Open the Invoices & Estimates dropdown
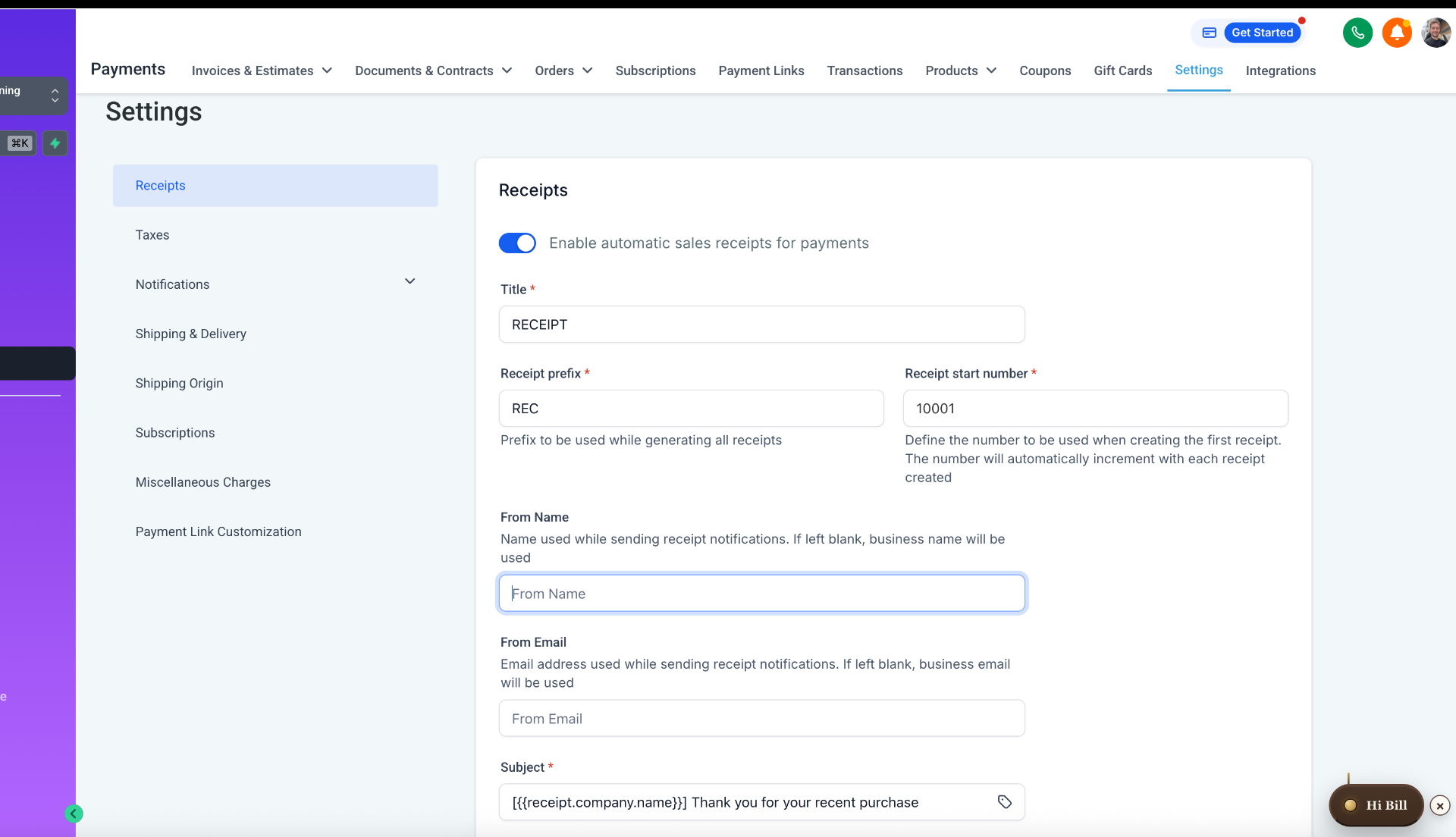Screen dimensions: 1456x837 (x=262, y=71)
